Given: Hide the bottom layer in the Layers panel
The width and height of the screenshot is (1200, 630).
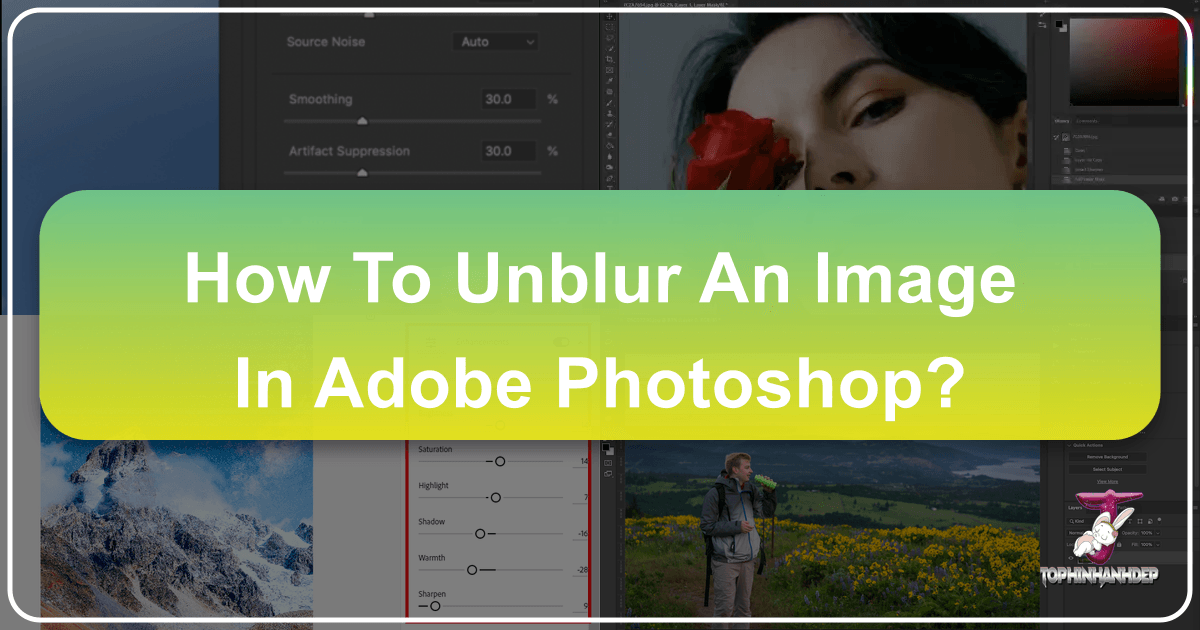Looking at the screenshot, I should pyautogui.click(x=1070, y=558).
